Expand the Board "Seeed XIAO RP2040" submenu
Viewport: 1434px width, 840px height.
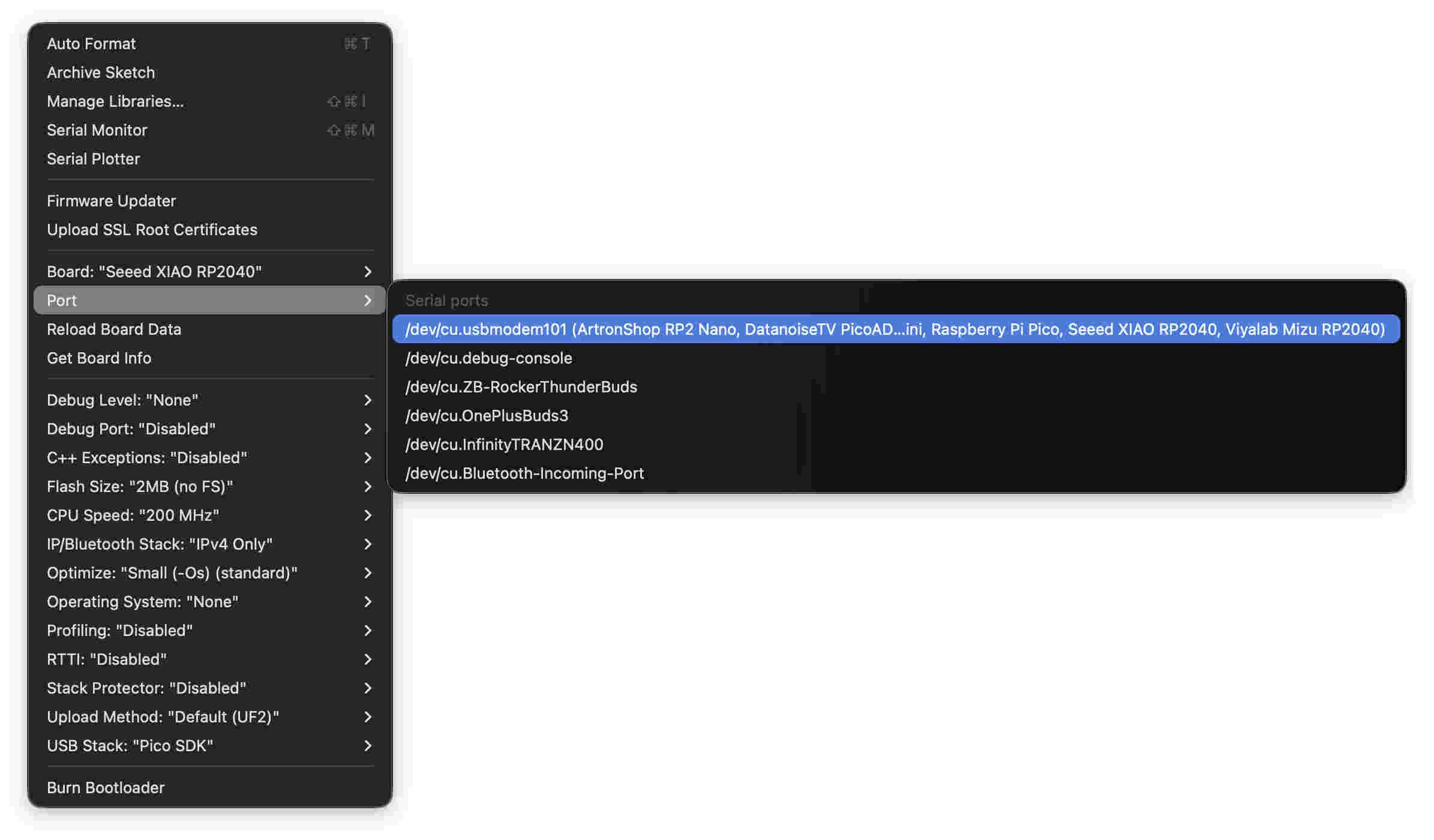[x=209, y=272]
